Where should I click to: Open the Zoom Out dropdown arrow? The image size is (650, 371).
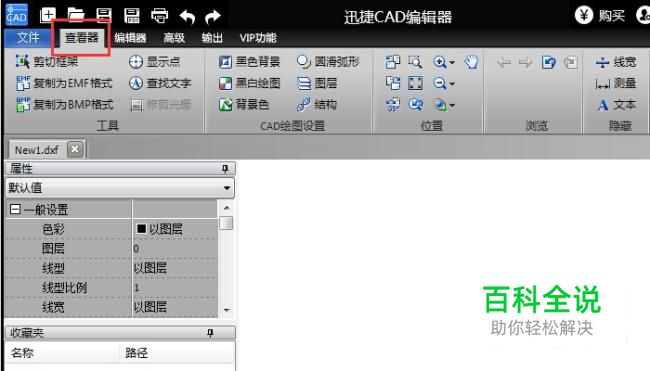tap(452, 84)
